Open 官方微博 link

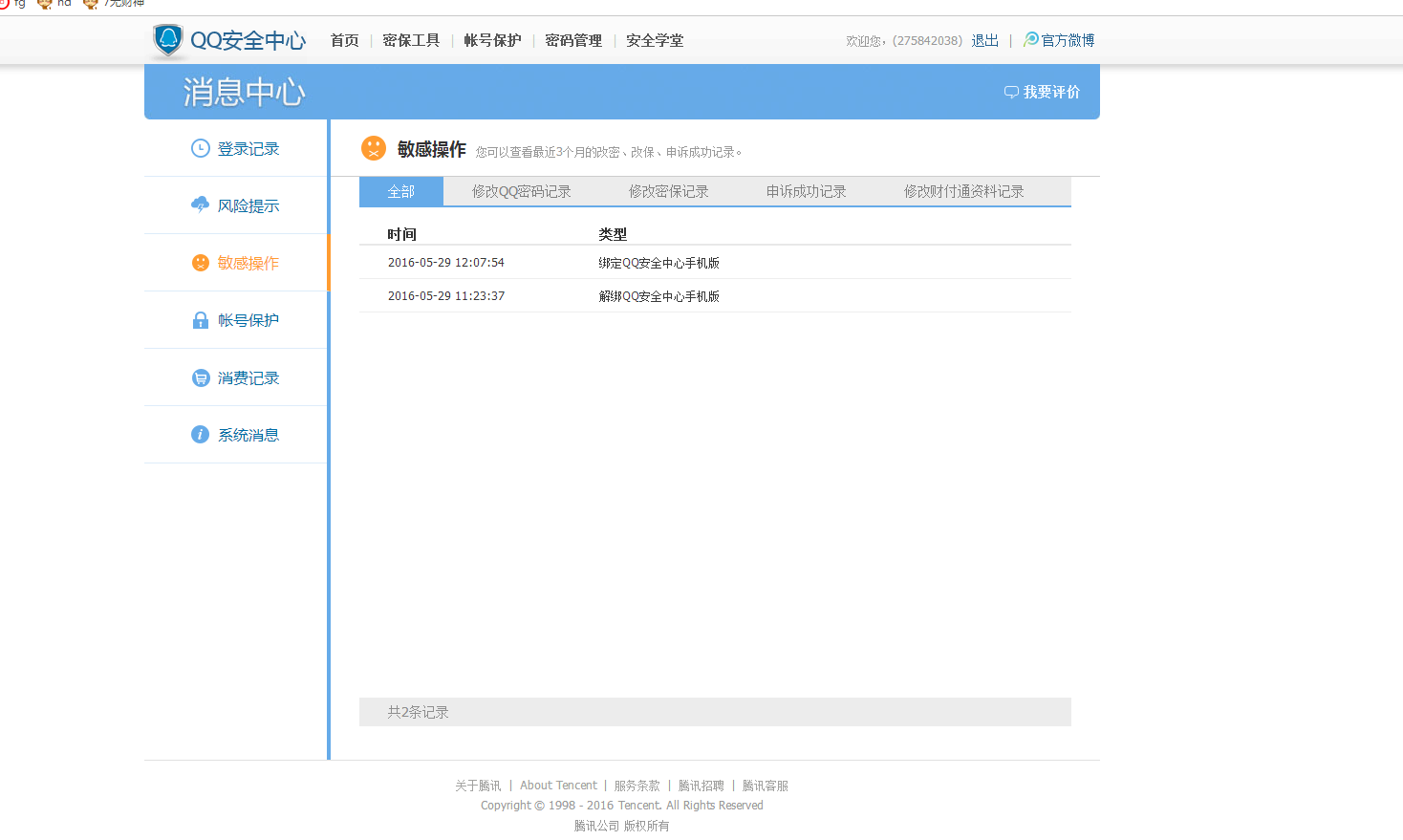(1068, 40)
